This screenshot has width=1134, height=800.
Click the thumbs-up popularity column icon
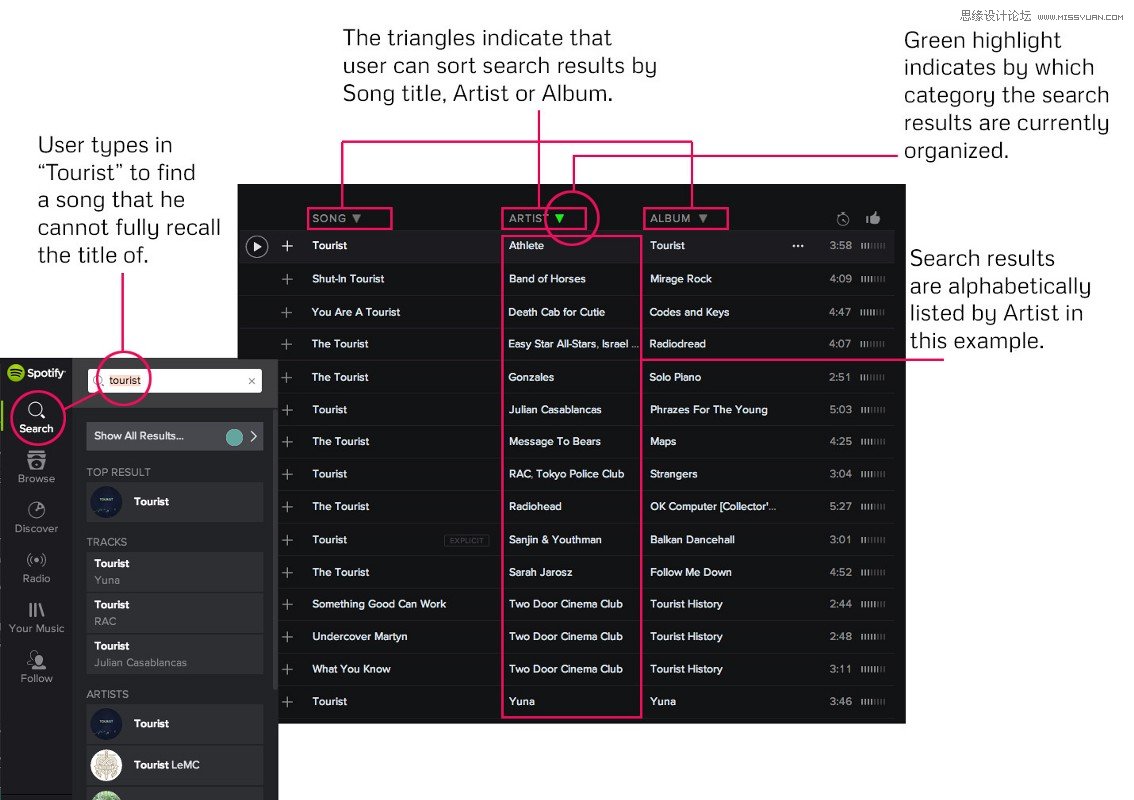pos(873,218)
